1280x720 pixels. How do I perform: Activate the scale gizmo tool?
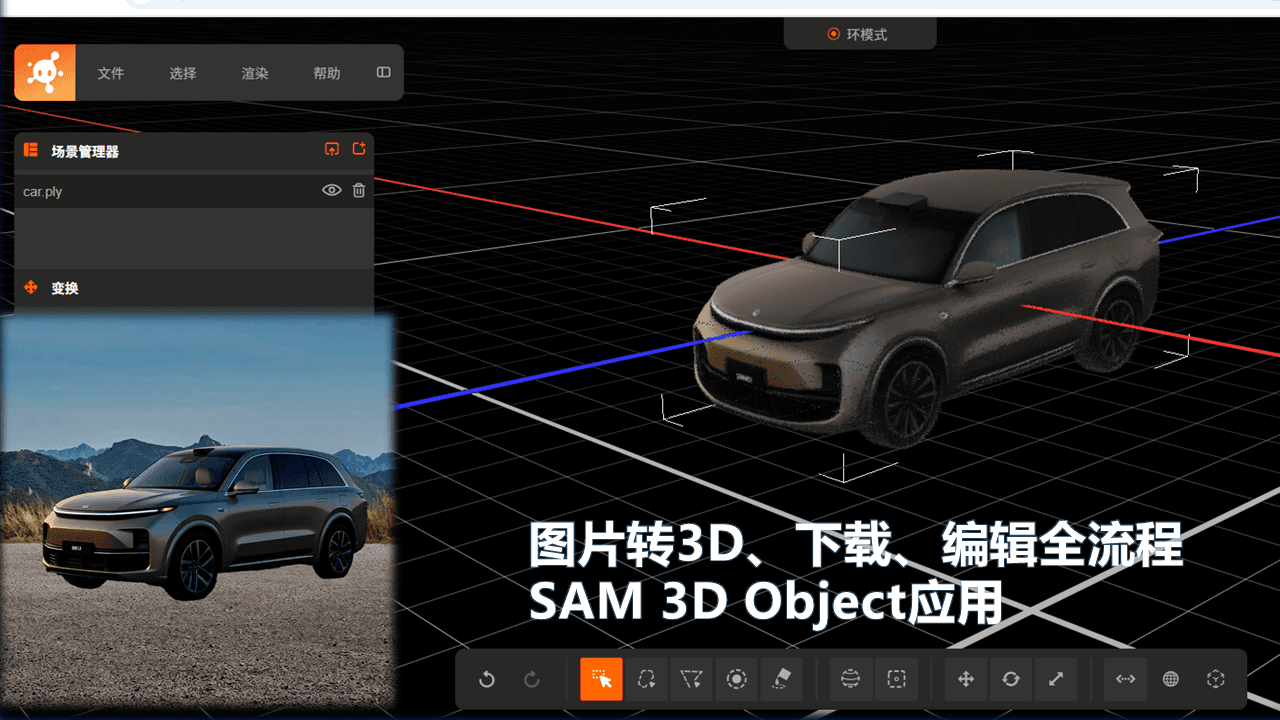1056,679
